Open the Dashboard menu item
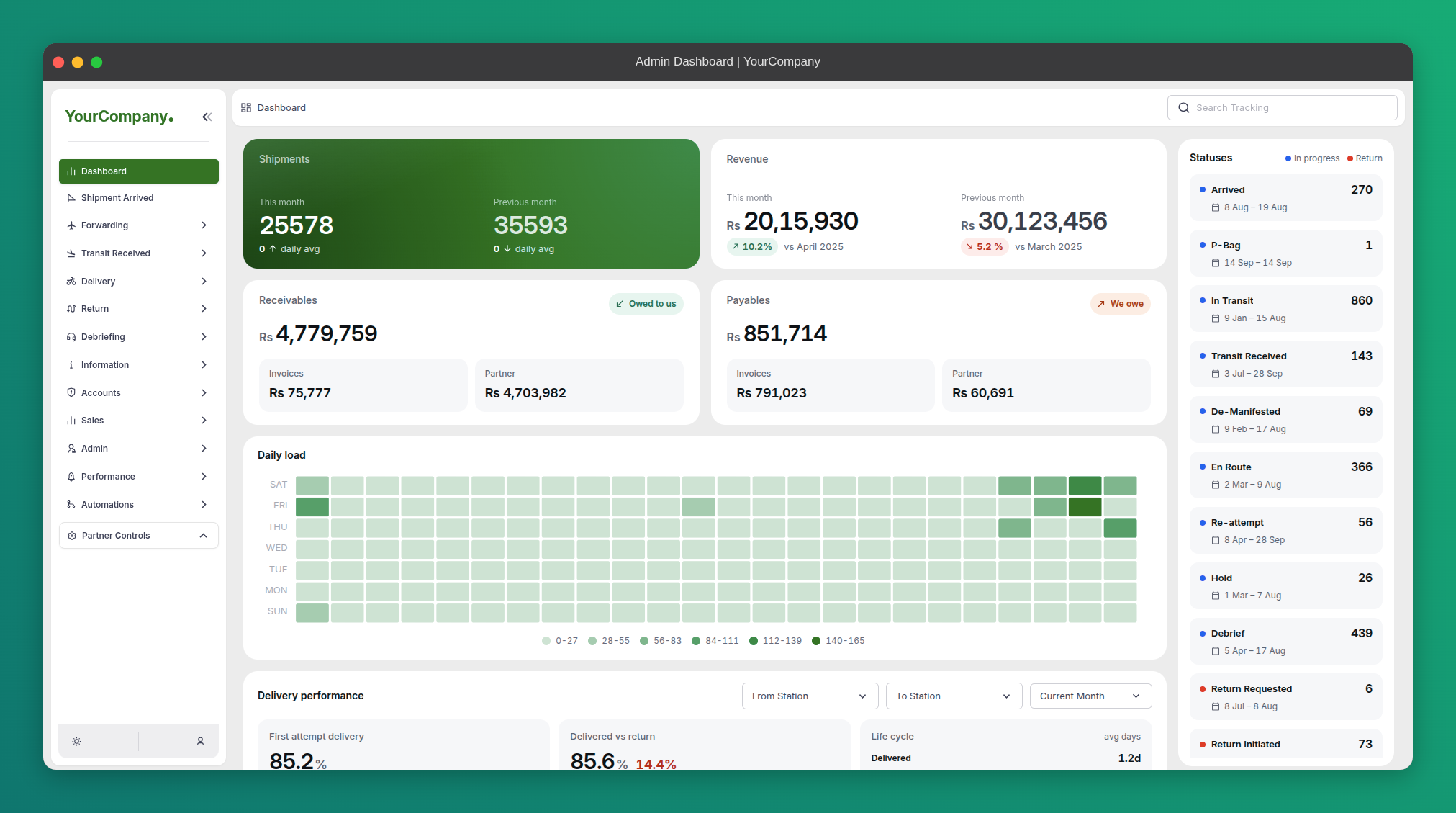The image size is (1456, 813). point(139,171)
